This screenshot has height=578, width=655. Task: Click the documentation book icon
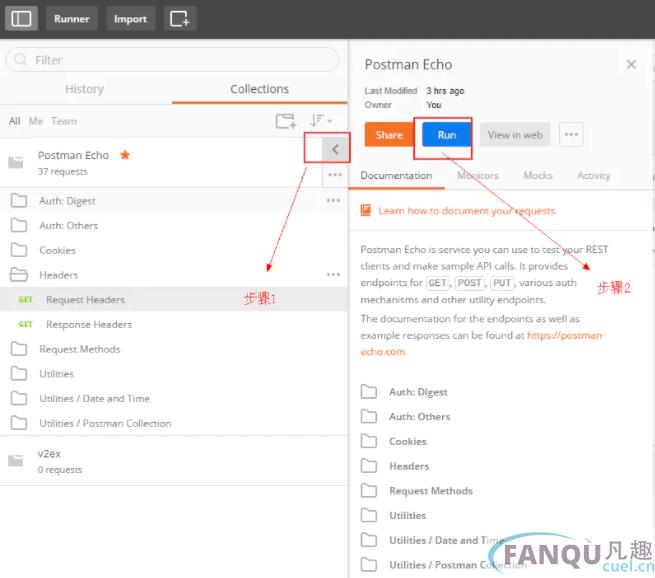(366, 210)
